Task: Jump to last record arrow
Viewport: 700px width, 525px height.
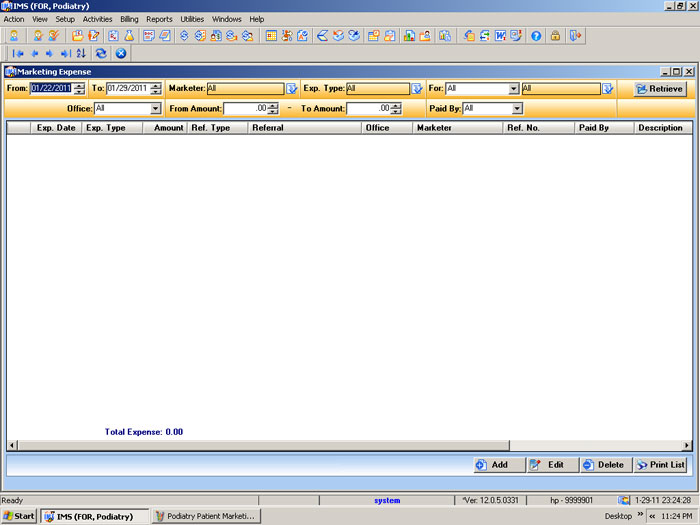Action: point(66,54)
